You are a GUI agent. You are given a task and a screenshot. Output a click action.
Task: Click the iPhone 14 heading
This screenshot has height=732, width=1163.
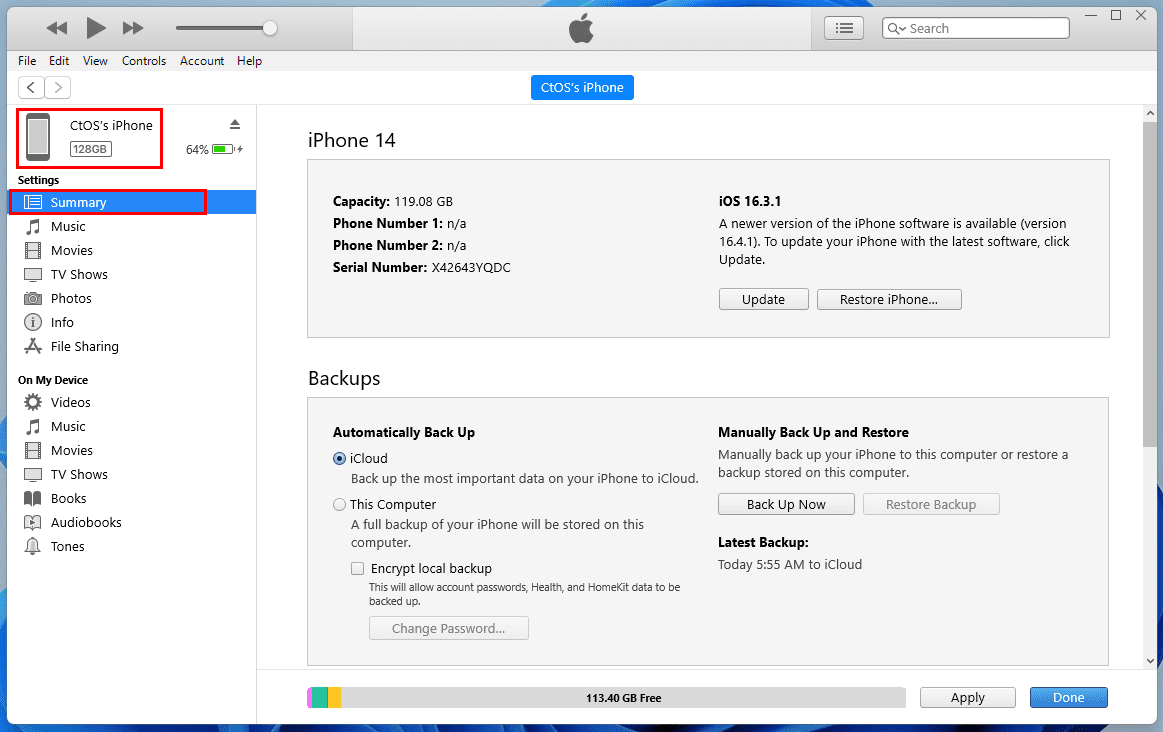pyautogui.click(x=352, y=140)
